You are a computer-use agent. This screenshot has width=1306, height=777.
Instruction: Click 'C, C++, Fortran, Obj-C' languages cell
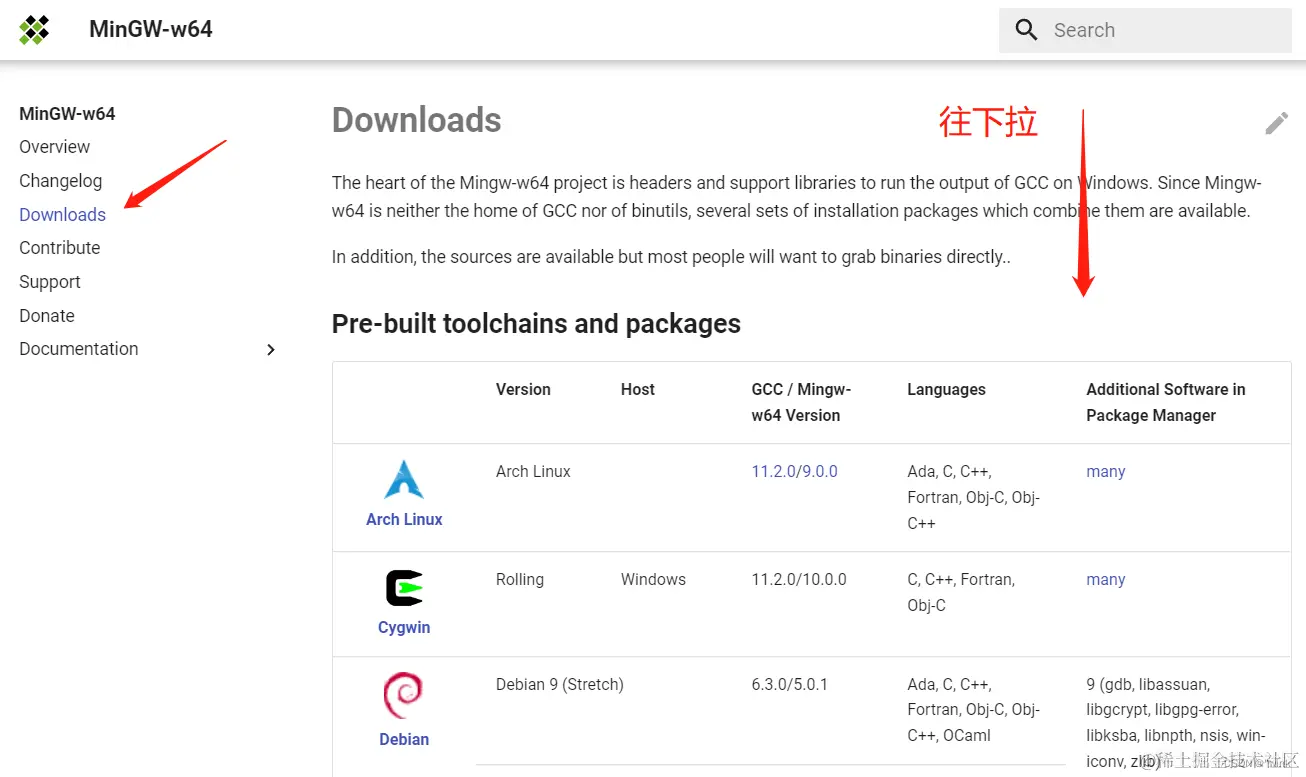click(961, 593)
